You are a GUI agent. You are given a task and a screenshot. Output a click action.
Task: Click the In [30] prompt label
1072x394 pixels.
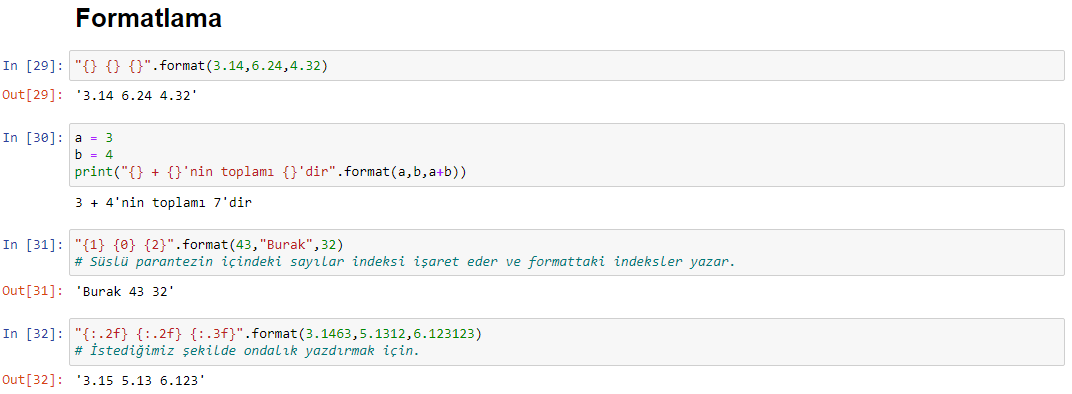(34, 138)
